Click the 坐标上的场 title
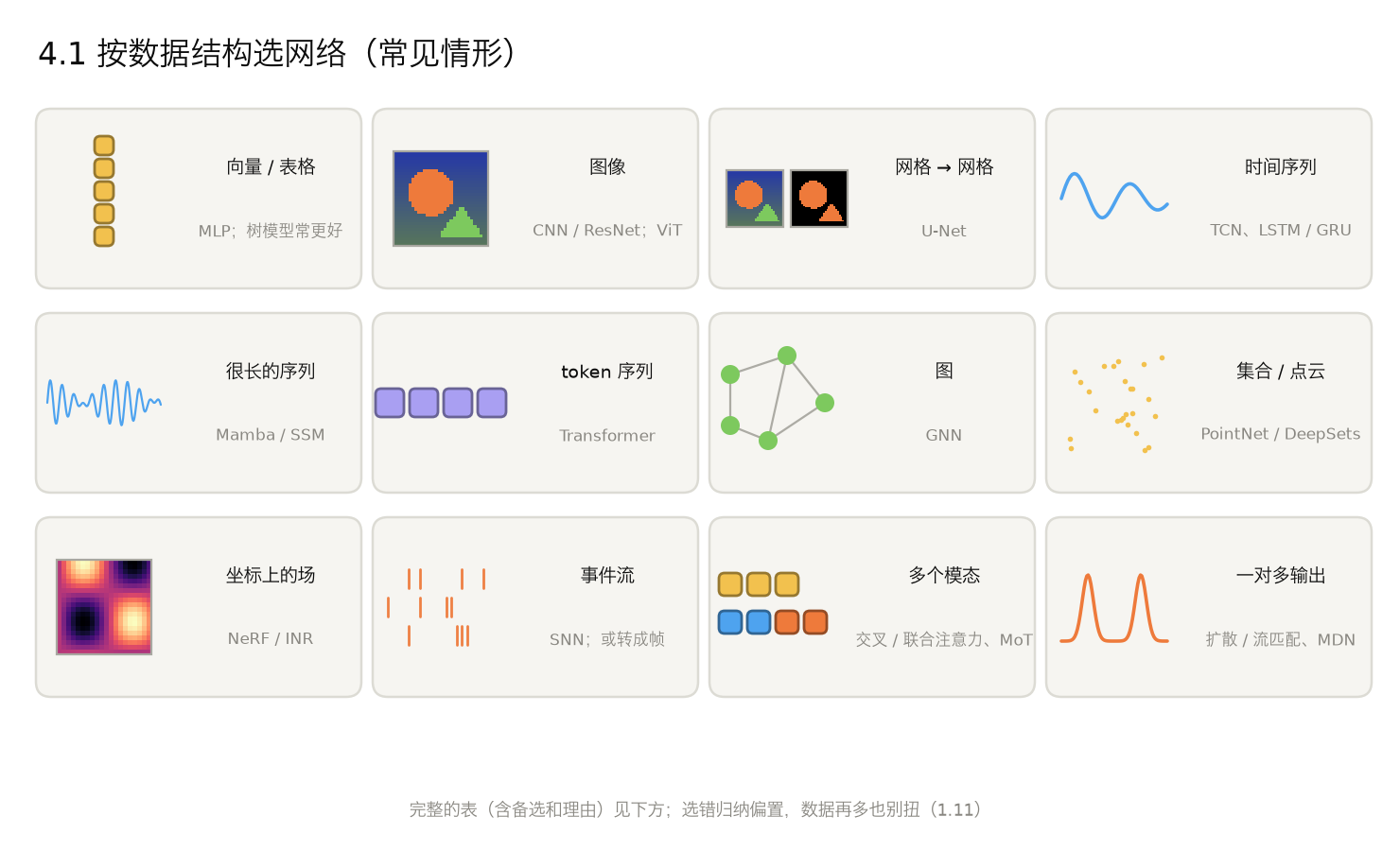Screen dimensions: 1400x851 coord(271,576)
